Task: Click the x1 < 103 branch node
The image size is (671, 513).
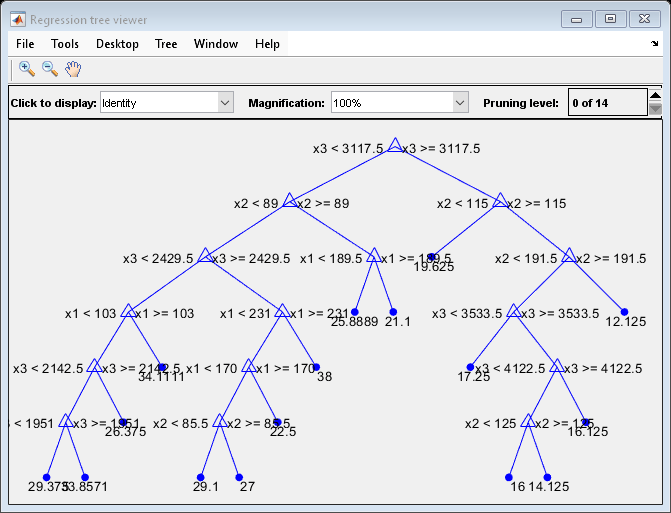Action: coord(128,311)
